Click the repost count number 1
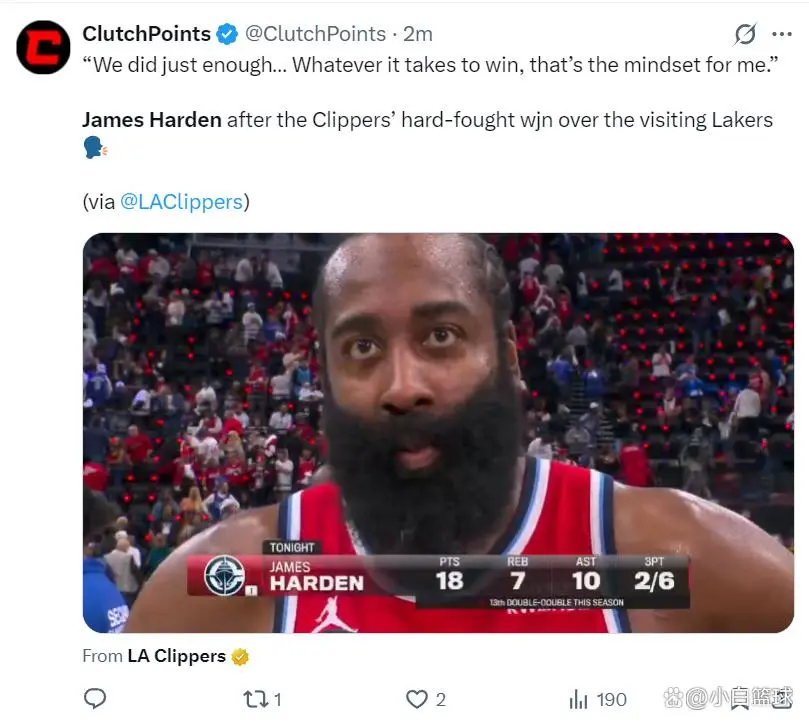The width and height of the screenshot is (809, 726). coord(278,700)
